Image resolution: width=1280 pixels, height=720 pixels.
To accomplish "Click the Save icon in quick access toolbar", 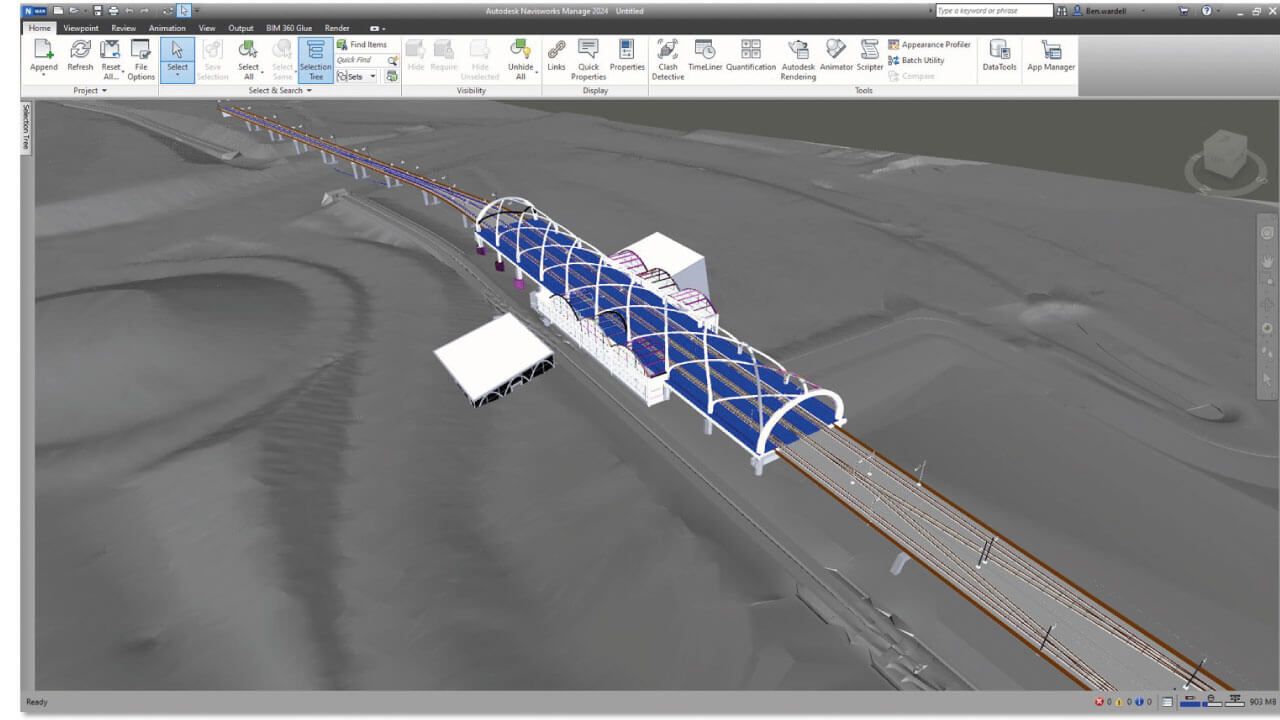I will [x=98, y=11].
